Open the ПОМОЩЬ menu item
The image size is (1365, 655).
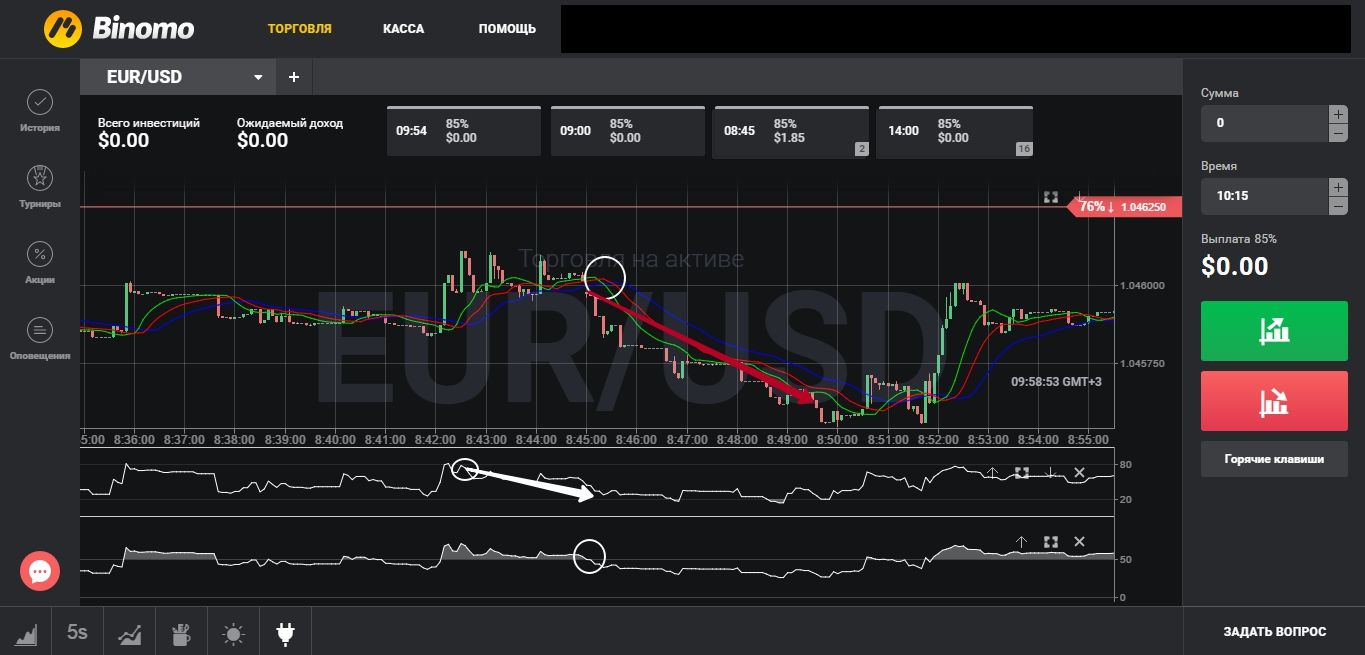[507, 29]
